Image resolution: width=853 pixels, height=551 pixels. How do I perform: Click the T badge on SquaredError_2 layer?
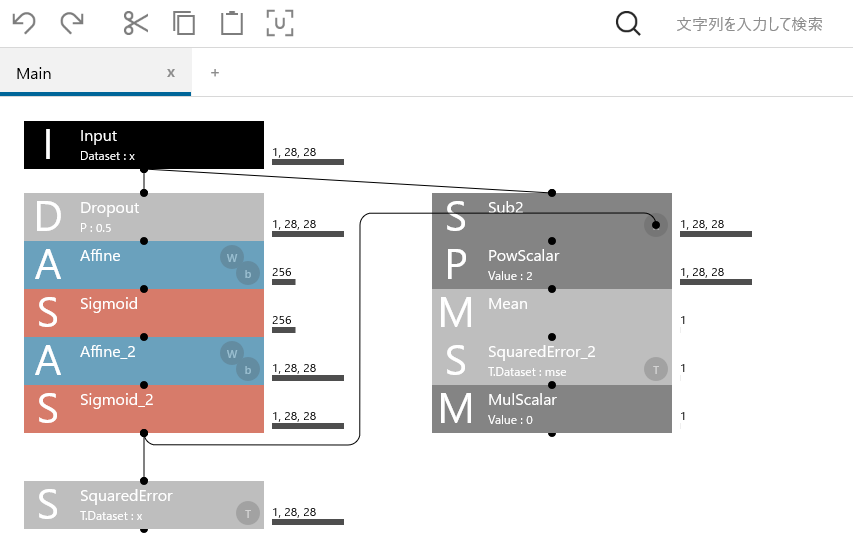coord(655,370)
